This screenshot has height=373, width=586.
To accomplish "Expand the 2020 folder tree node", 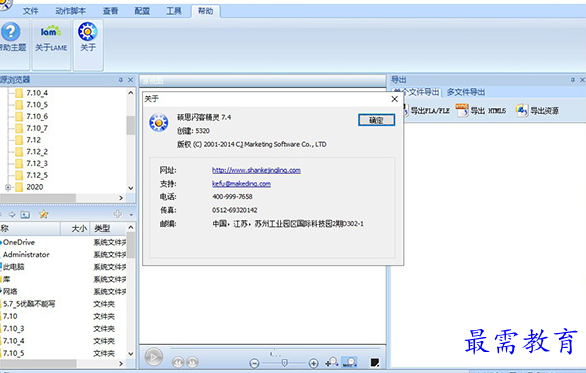I will 8,187.
